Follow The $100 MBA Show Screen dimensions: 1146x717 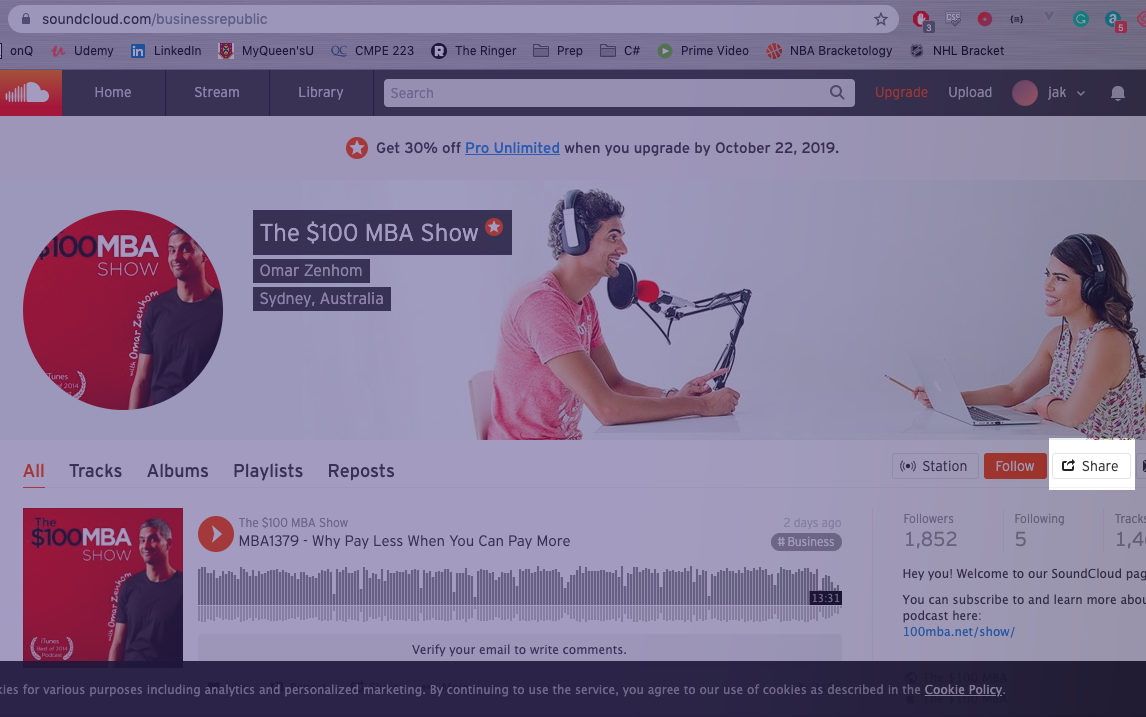tap(1015, 466)
